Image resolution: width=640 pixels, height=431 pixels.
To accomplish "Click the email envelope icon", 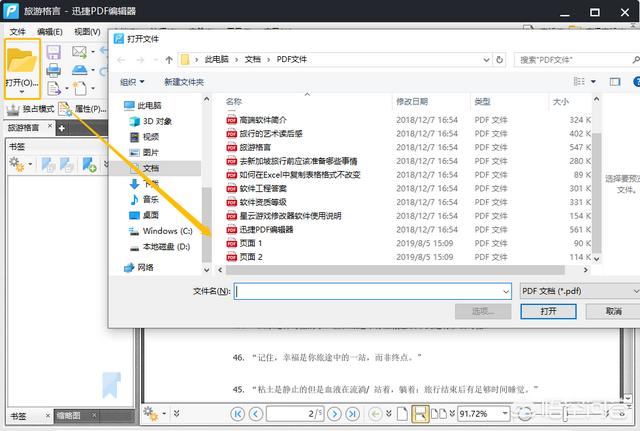I will pyautogui.click(x=79, y=51).
